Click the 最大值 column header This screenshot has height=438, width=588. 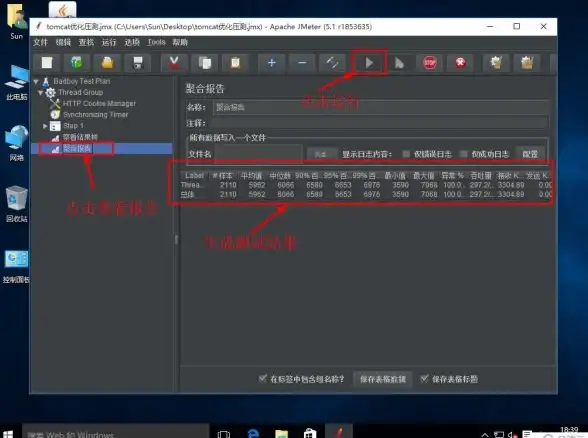click(424, 175)
